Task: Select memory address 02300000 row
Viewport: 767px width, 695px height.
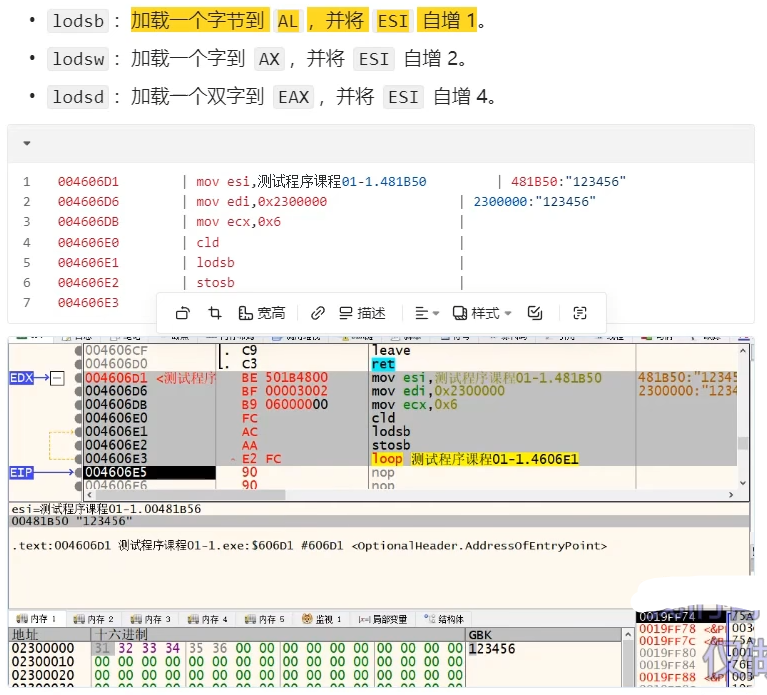Action: pyautogui.click(x=42, y=649)
